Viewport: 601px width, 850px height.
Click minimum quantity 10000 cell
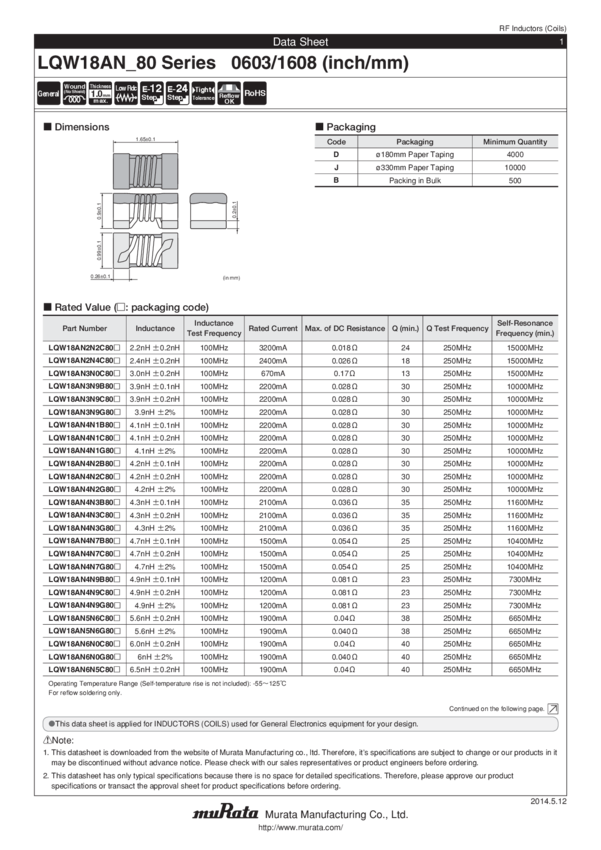tap(515, 168)
